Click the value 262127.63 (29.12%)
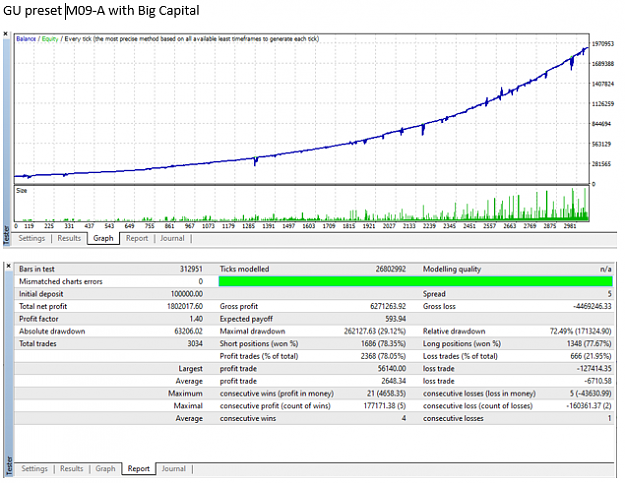 375,331
